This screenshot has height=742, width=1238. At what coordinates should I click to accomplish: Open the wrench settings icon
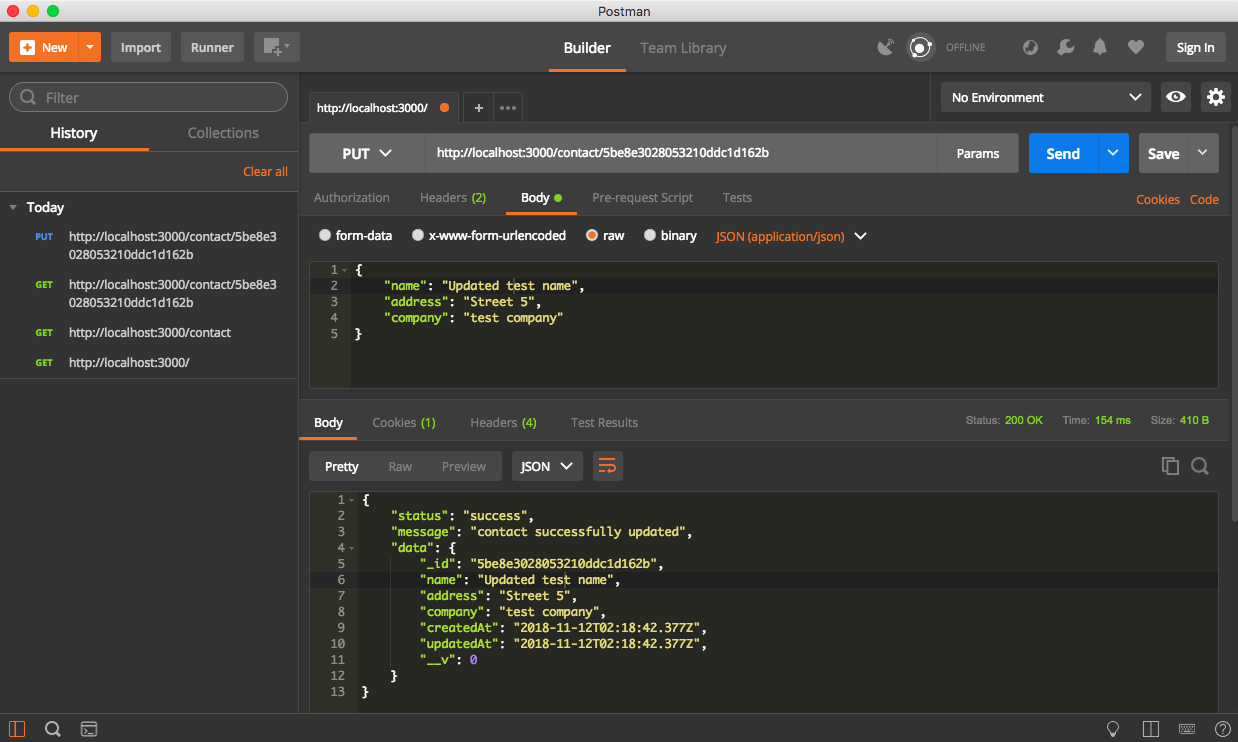1066,47
